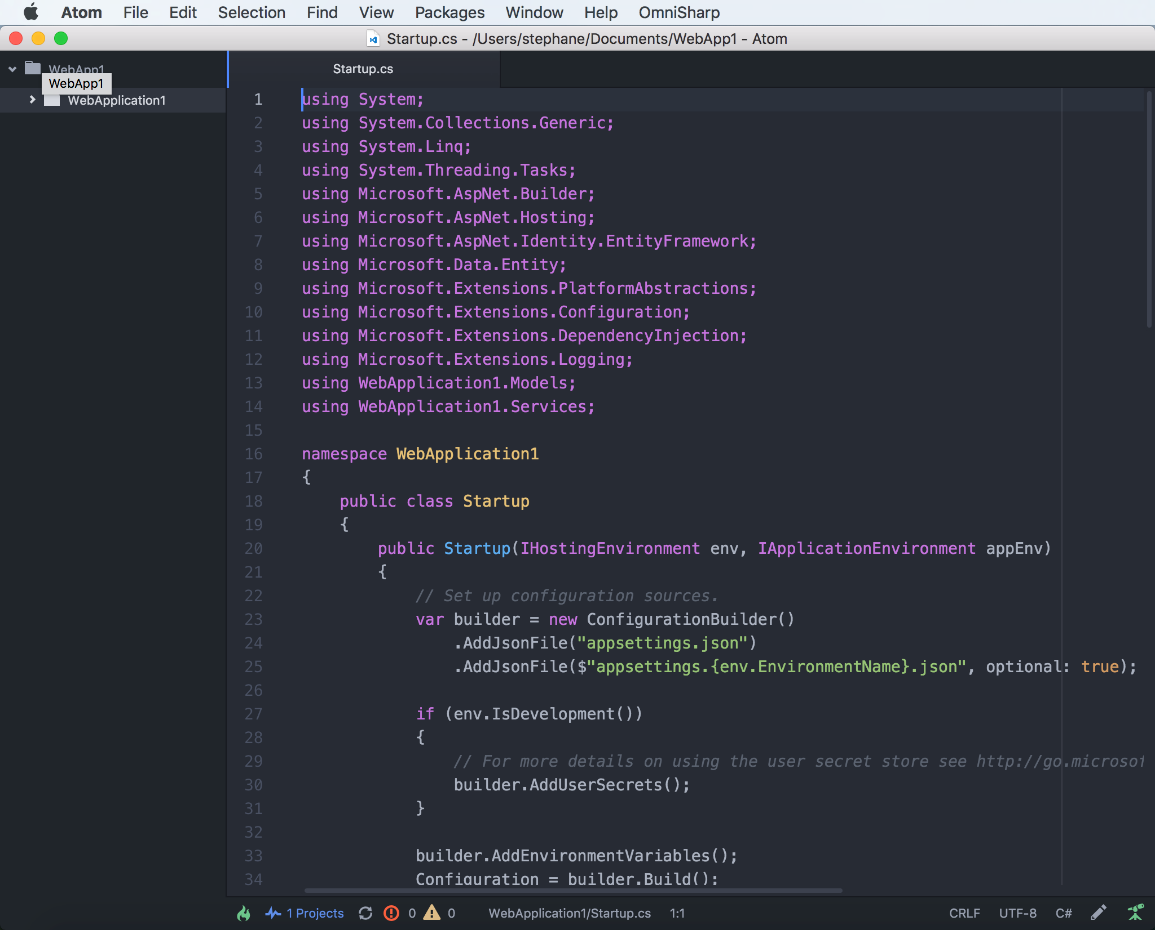Open the OmniSharp menu
The image size is (1155, 930).
[678, 13]
